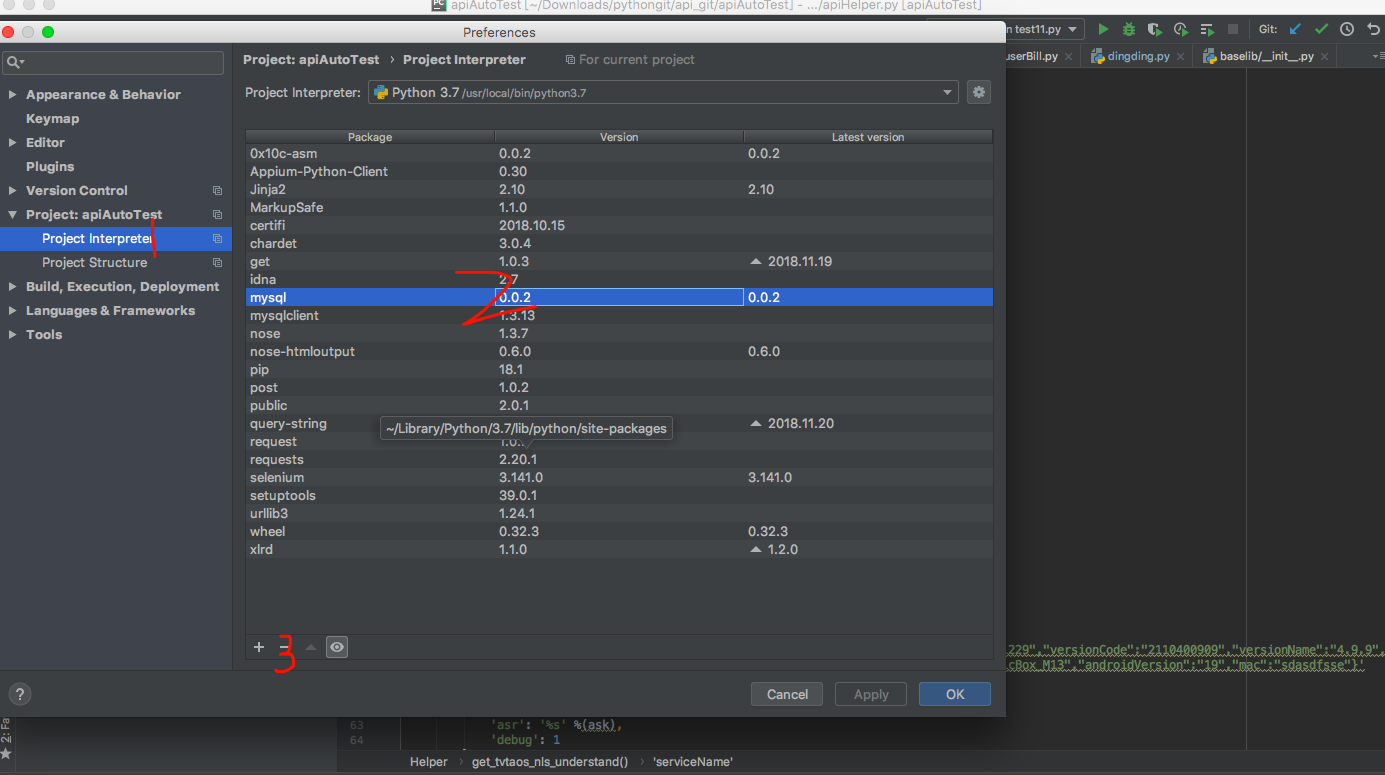
Task: Expand the Editor settings section
Action: 12,142
